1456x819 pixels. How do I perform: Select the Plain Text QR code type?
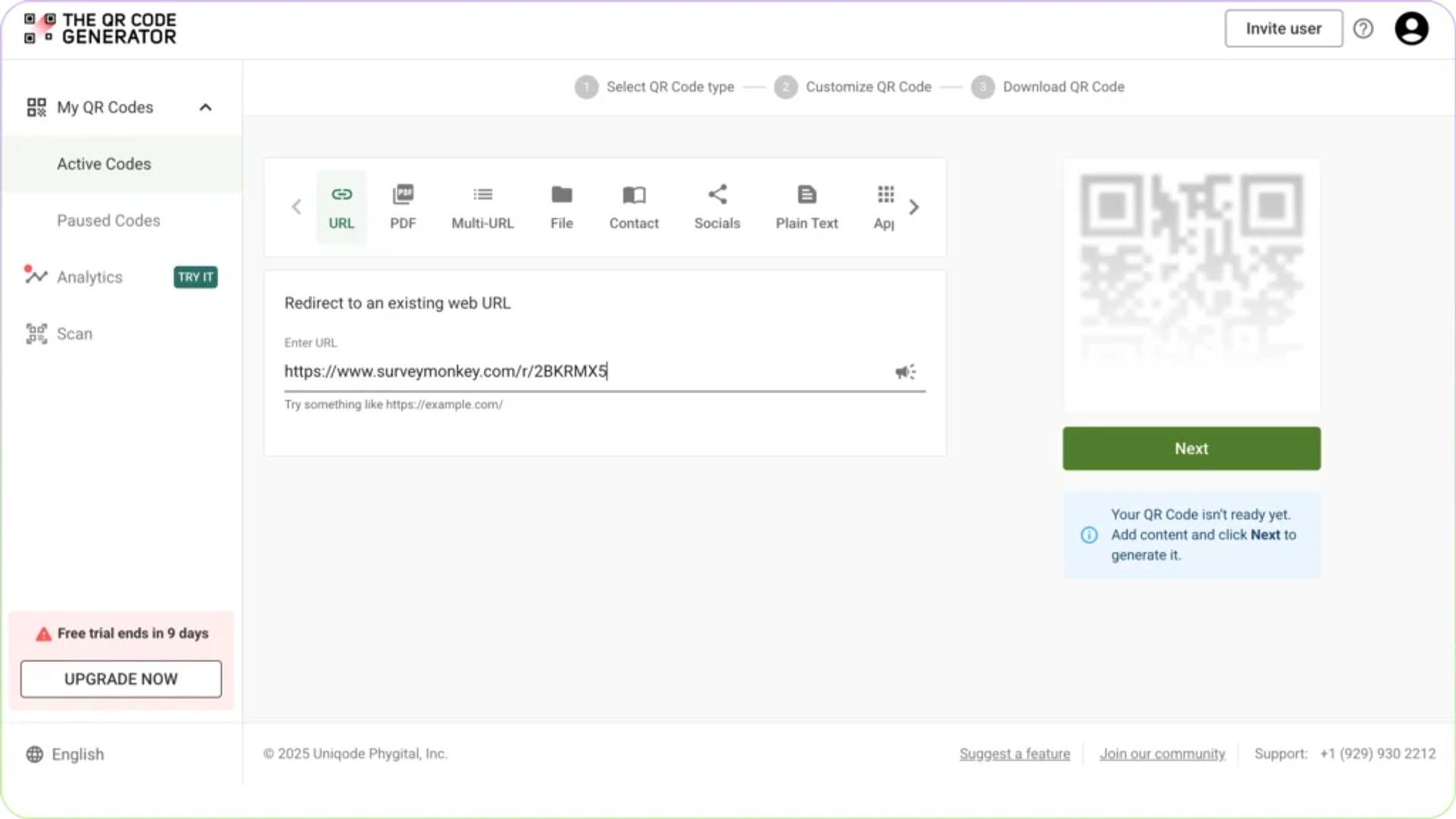[x=807, y=207]
